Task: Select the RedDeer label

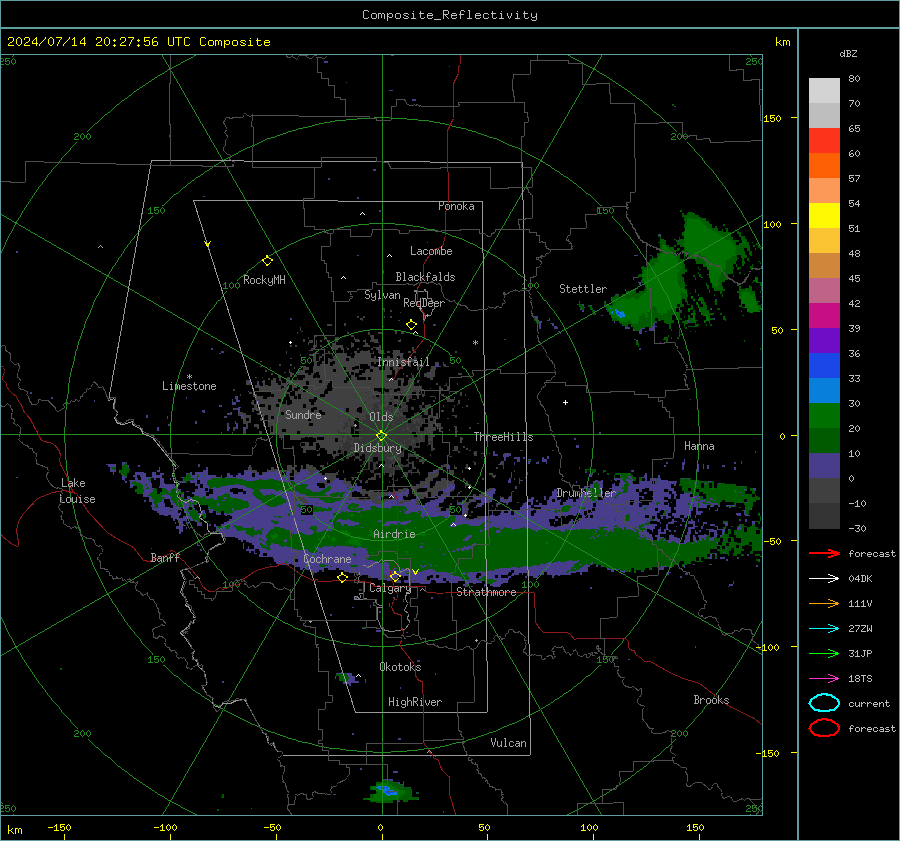Action: tap(424, 303)
